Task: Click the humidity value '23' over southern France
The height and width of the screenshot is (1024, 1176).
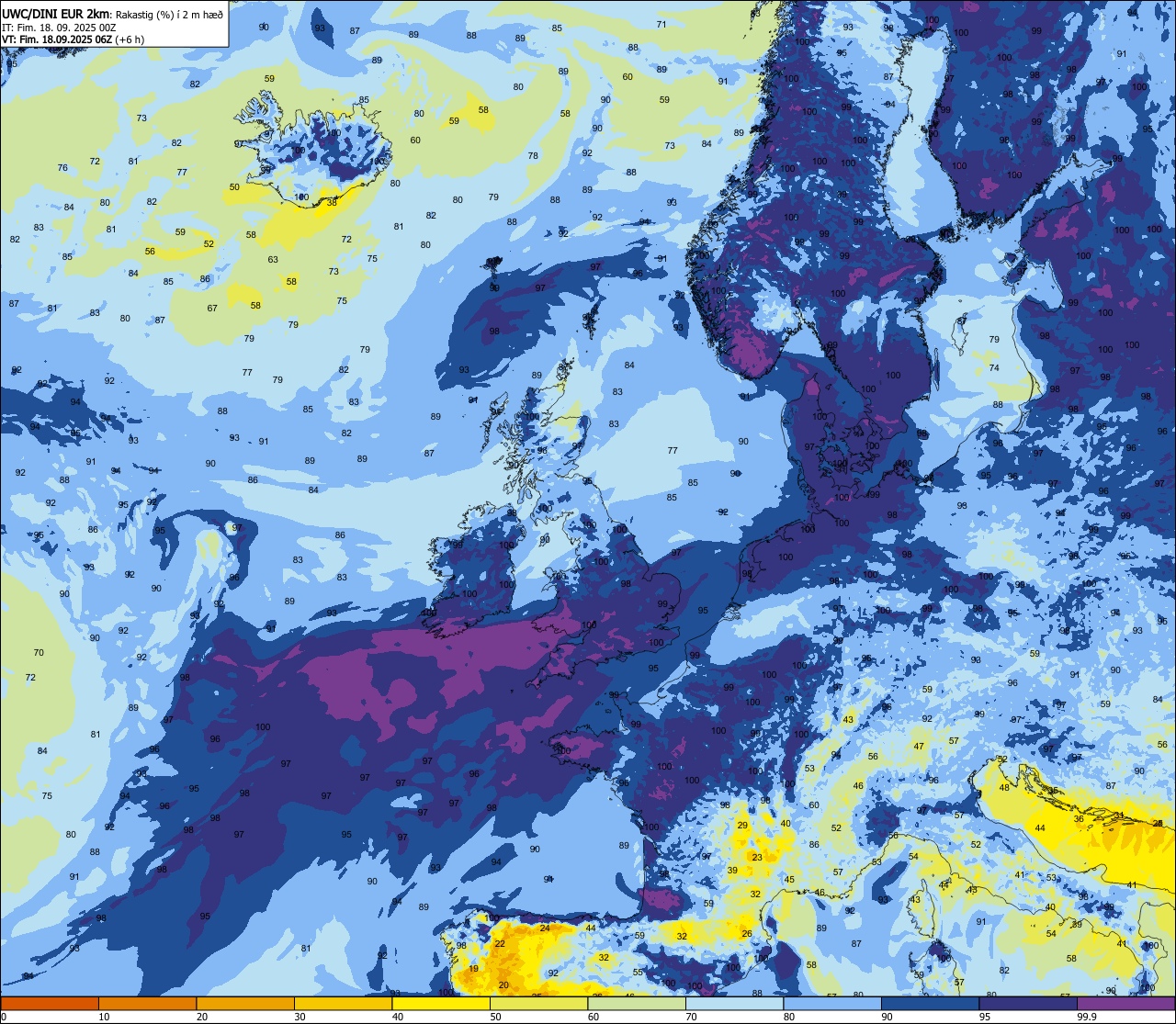Action: click(757, 857)
